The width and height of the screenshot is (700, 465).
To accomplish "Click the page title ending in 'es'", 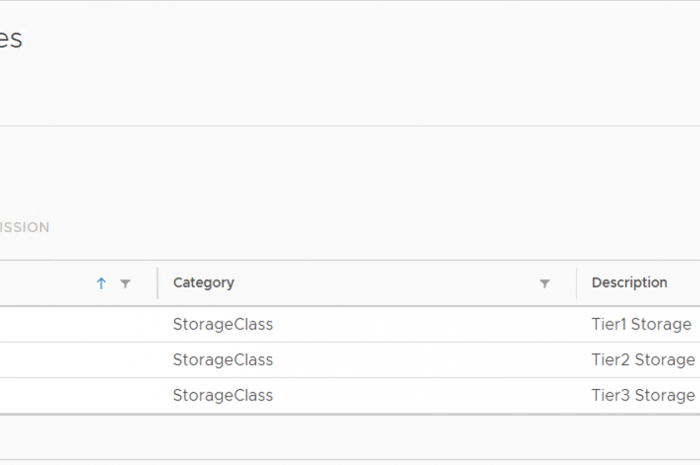I will [11, 40].
